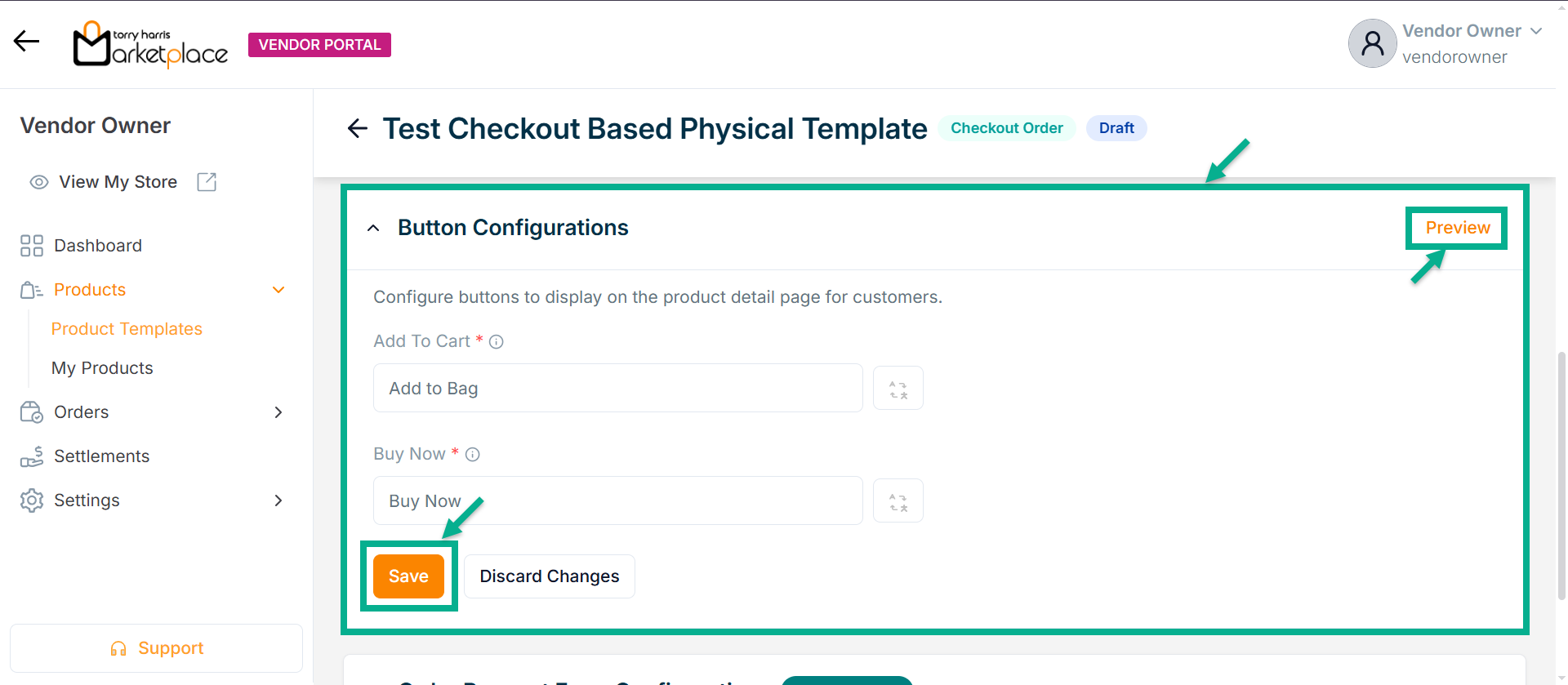The image size is (1568, 685).
Task: Click the Vendor Owner profile avatar
Action: coord(1372,43)
